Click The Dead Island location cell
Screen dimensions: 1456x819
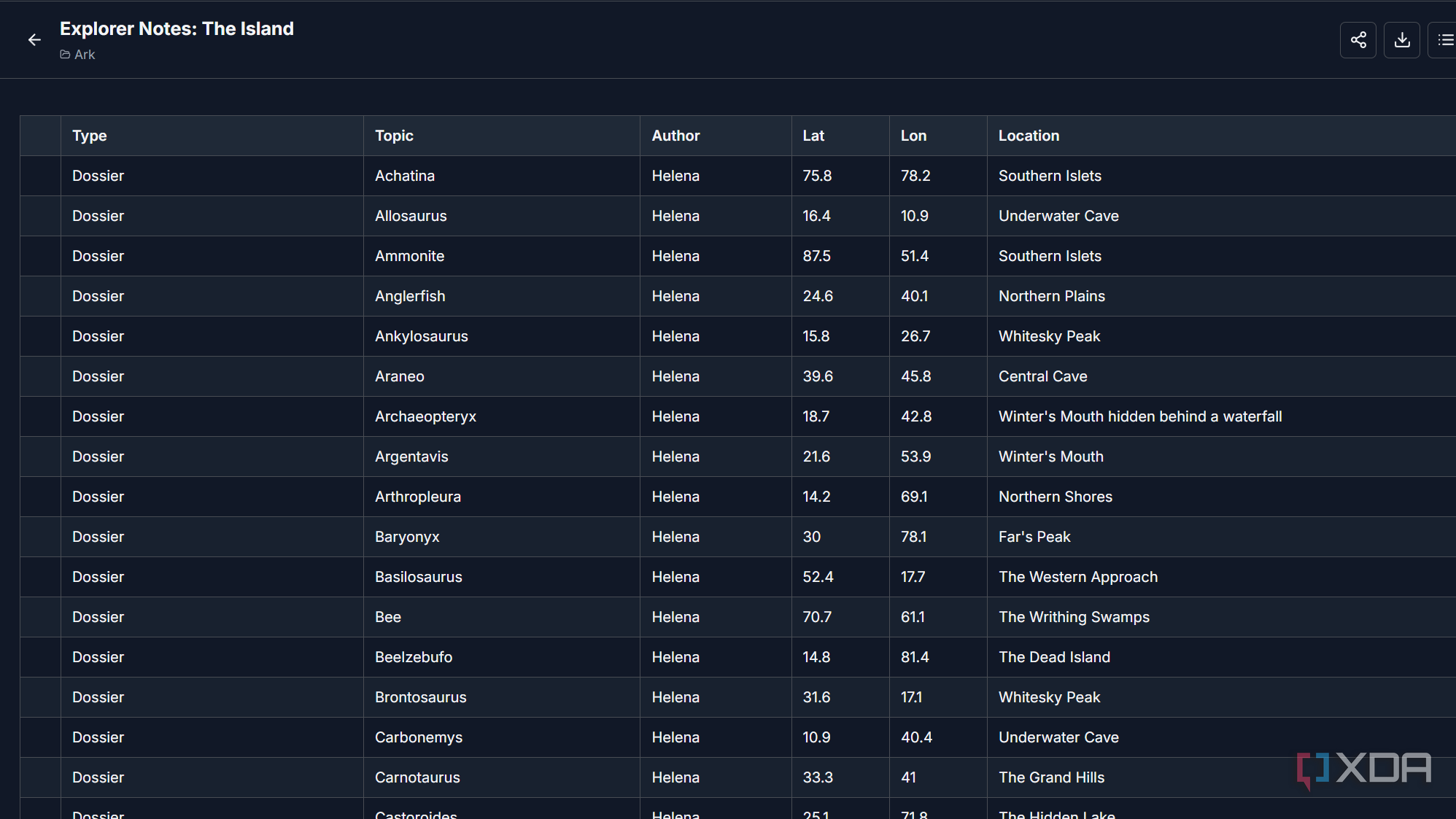click(x=1222, y=657)
